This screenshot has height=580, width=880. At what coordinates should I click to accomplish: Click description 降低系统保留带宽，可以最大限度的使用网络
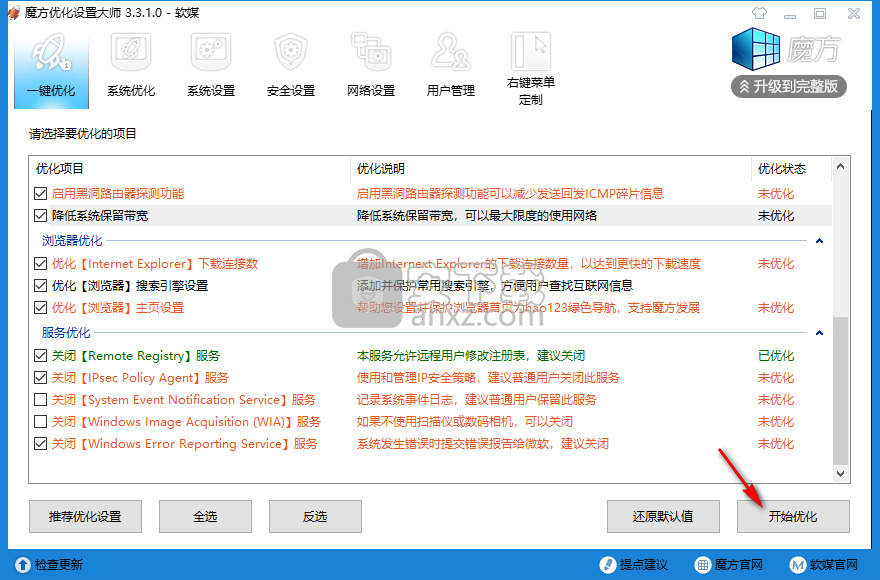476,216
